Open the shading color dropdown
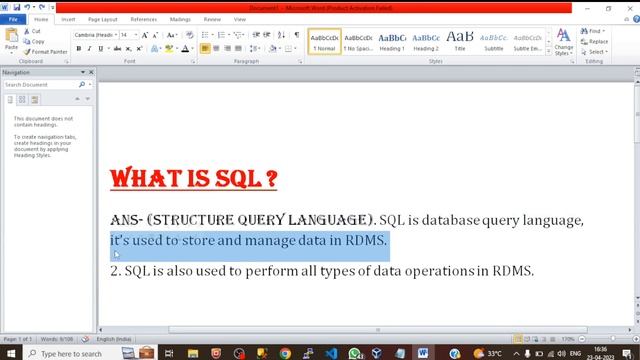This screenshot has width=640, height=360. (x=280, y=49)
